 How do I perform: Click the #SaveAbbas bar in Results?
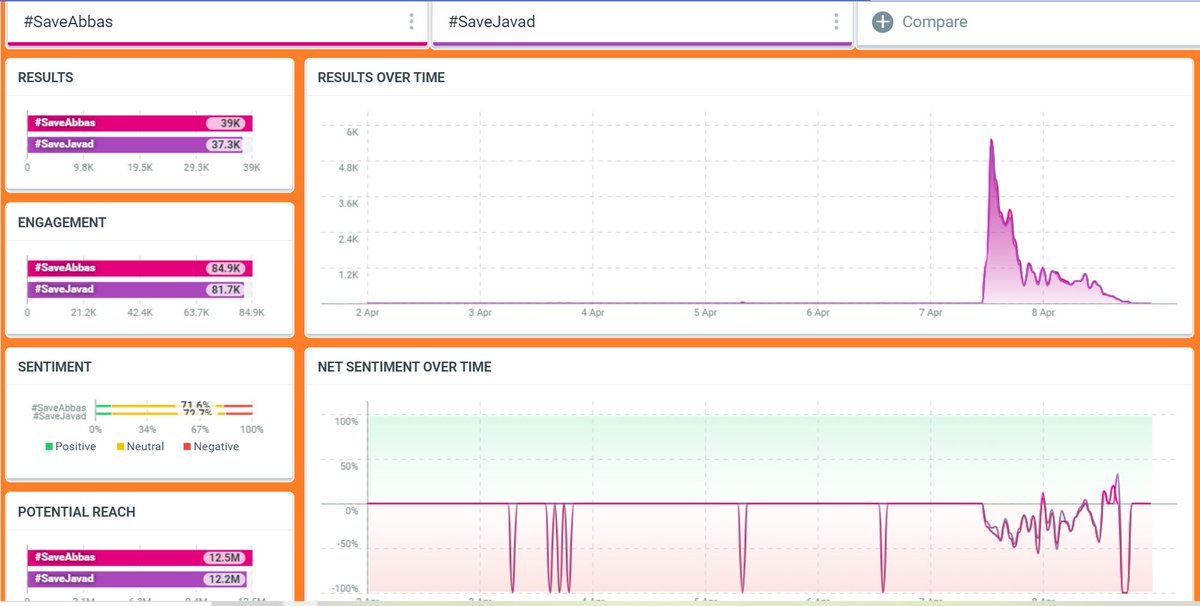(140, 123)
